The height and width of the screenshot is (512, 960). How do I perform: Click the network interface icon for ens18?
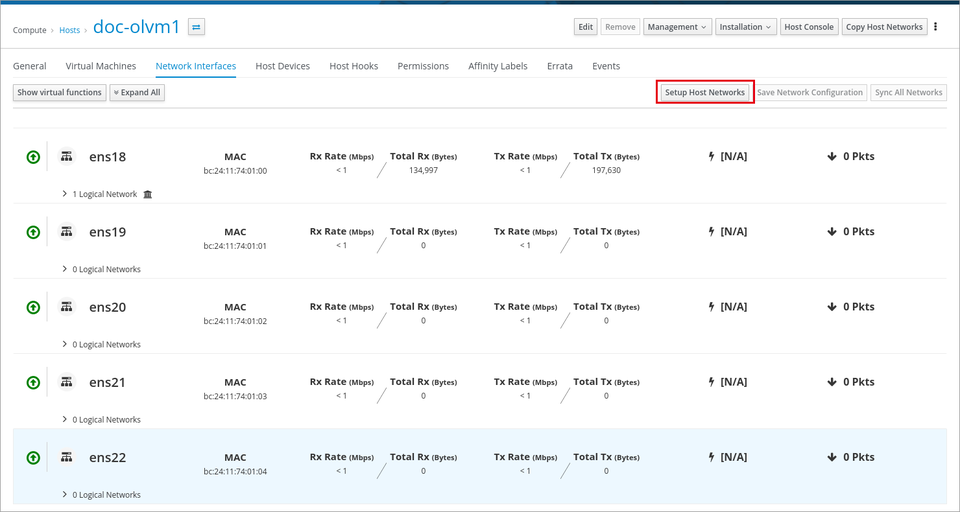click(67, 156)
